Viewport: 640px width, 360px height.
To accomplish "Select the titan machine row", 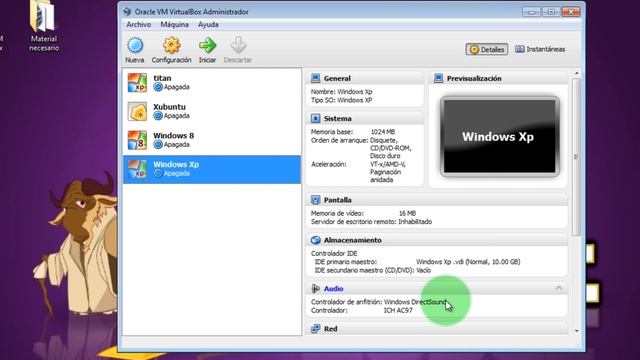I will click(x=212, y=82).
